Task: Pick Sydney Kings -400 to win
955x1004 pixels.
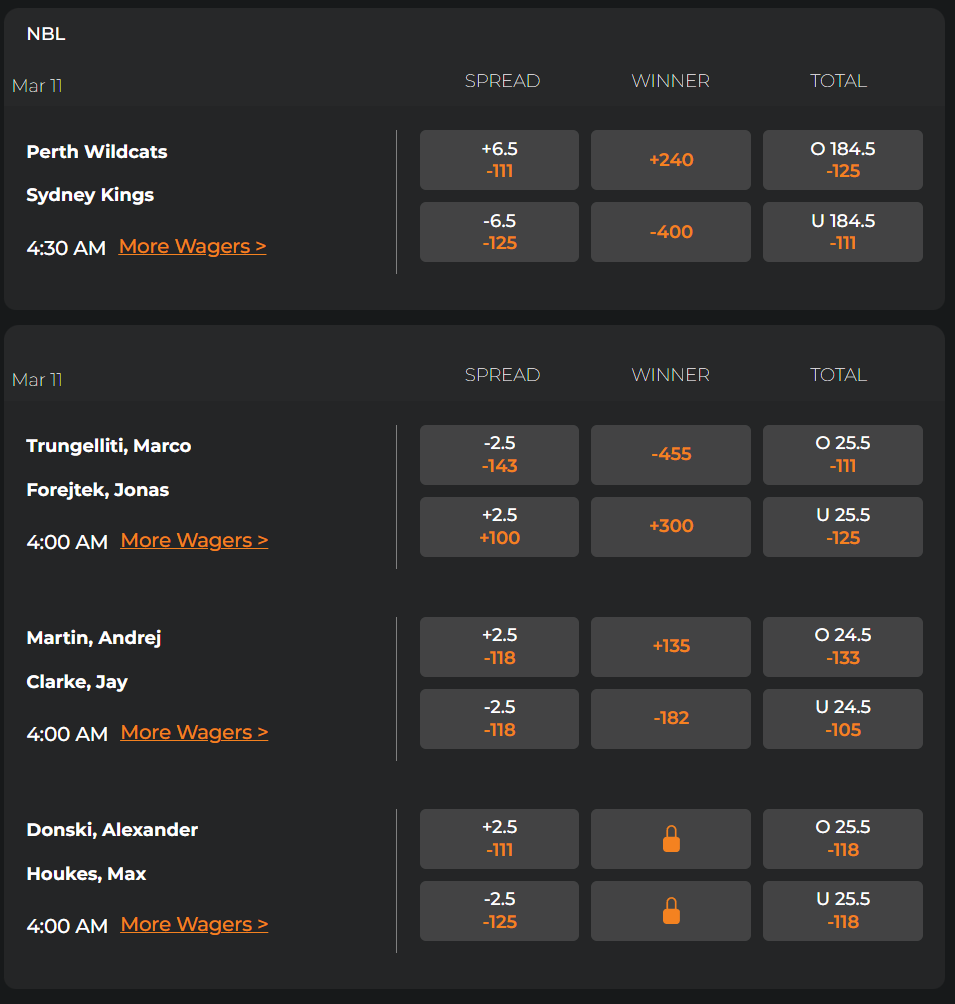Action: (x=670, y=232)
